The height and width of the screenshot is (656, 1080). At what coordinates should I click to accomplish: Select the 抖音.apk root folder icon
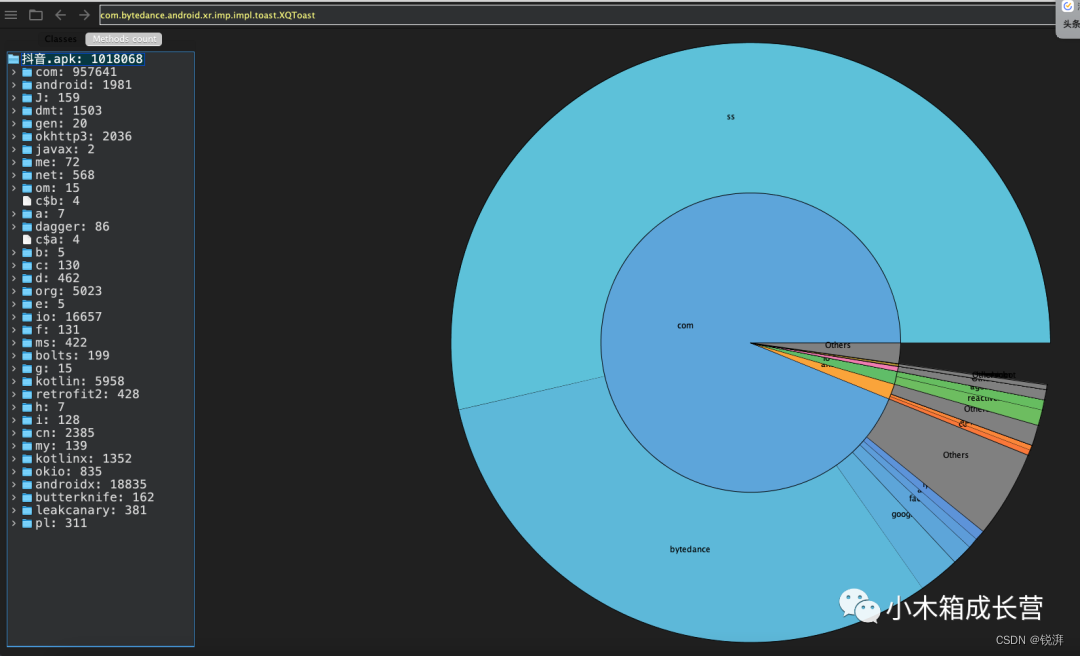tap(13, 59)
